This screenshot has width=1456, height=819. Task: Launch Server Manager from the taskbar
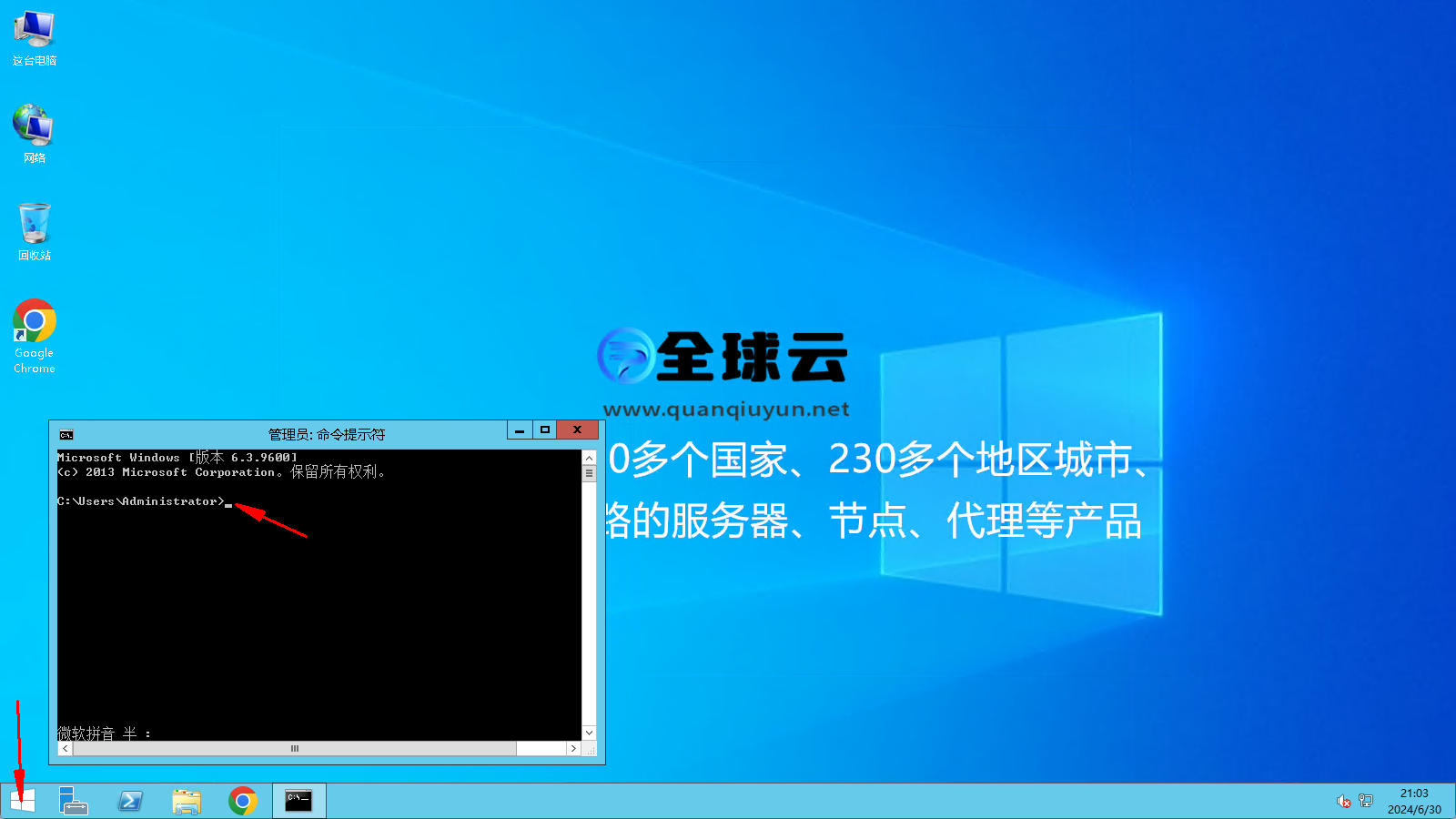pyautogui.click(x=74, y=801)
